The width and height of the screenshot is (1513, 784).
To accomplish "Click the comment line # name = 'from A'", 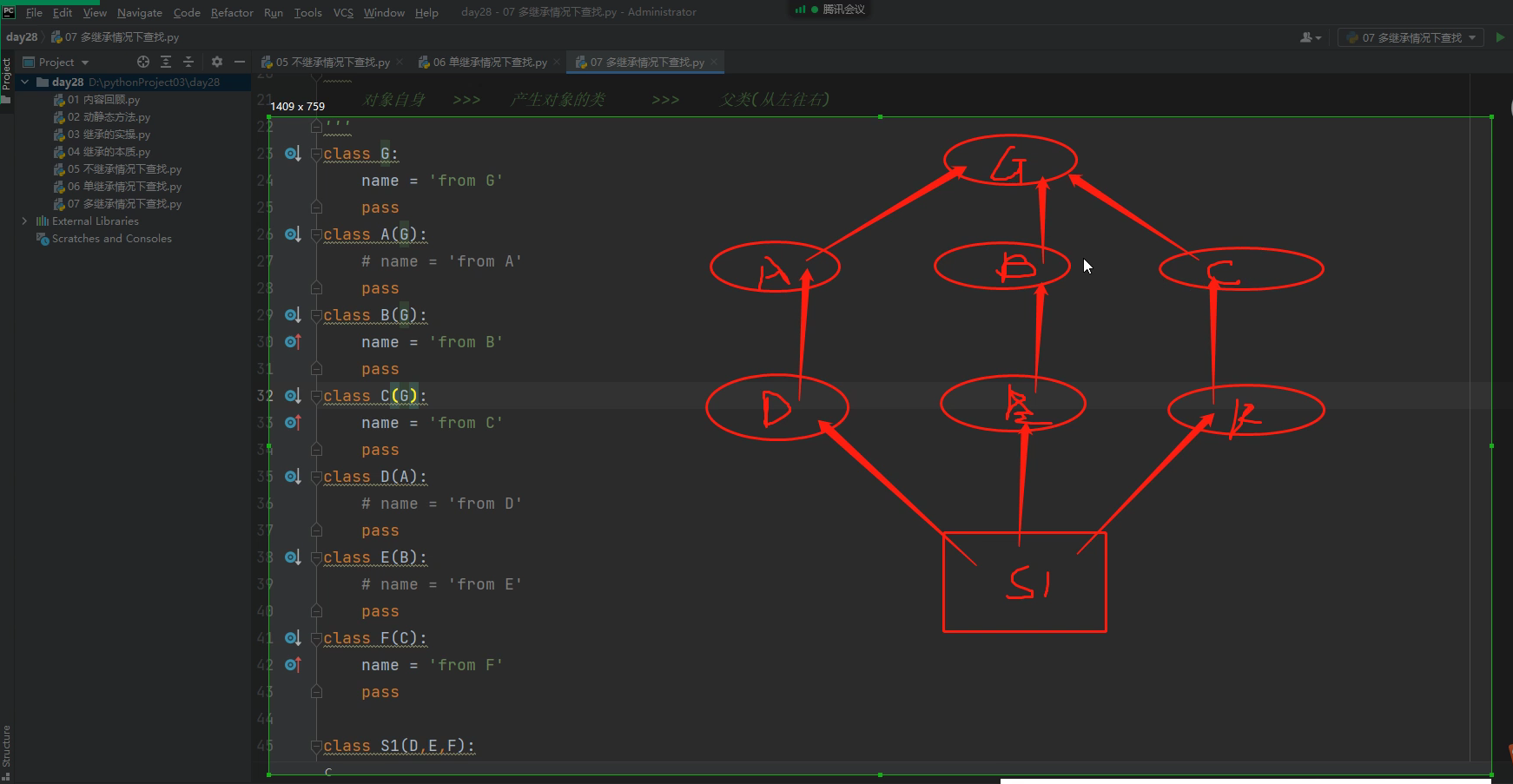I will [x=442, y=261].
